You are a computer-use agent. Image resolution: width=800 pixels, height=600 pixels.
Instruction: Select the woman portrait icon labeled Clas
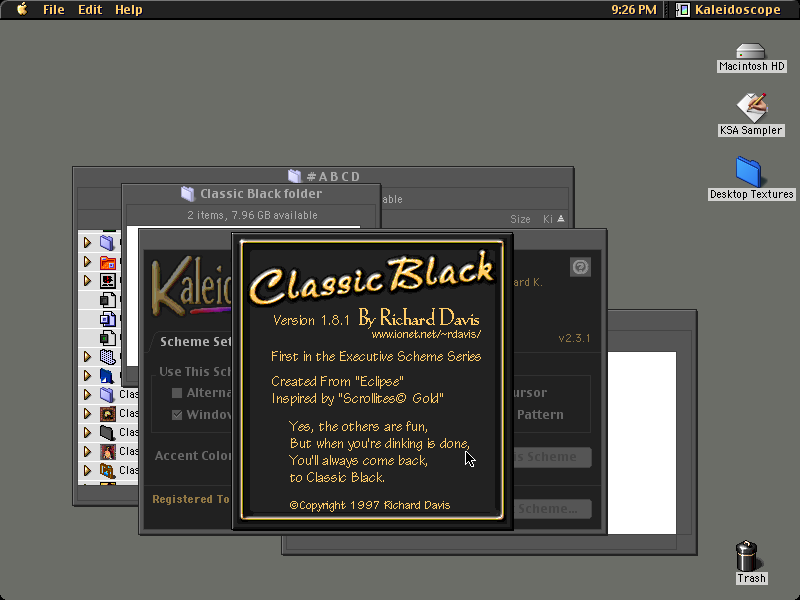pyautogui.click(x=107, y=451)
